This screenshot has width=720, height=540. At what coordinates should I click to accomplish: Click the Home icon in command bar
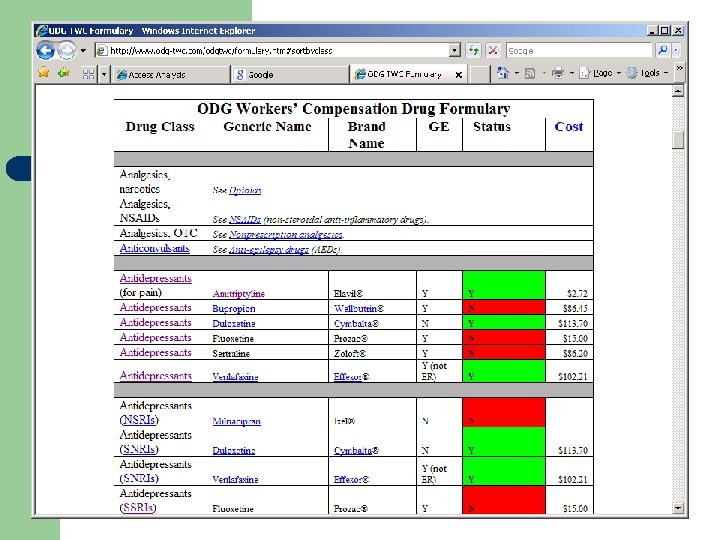click(x=503, y=73)
